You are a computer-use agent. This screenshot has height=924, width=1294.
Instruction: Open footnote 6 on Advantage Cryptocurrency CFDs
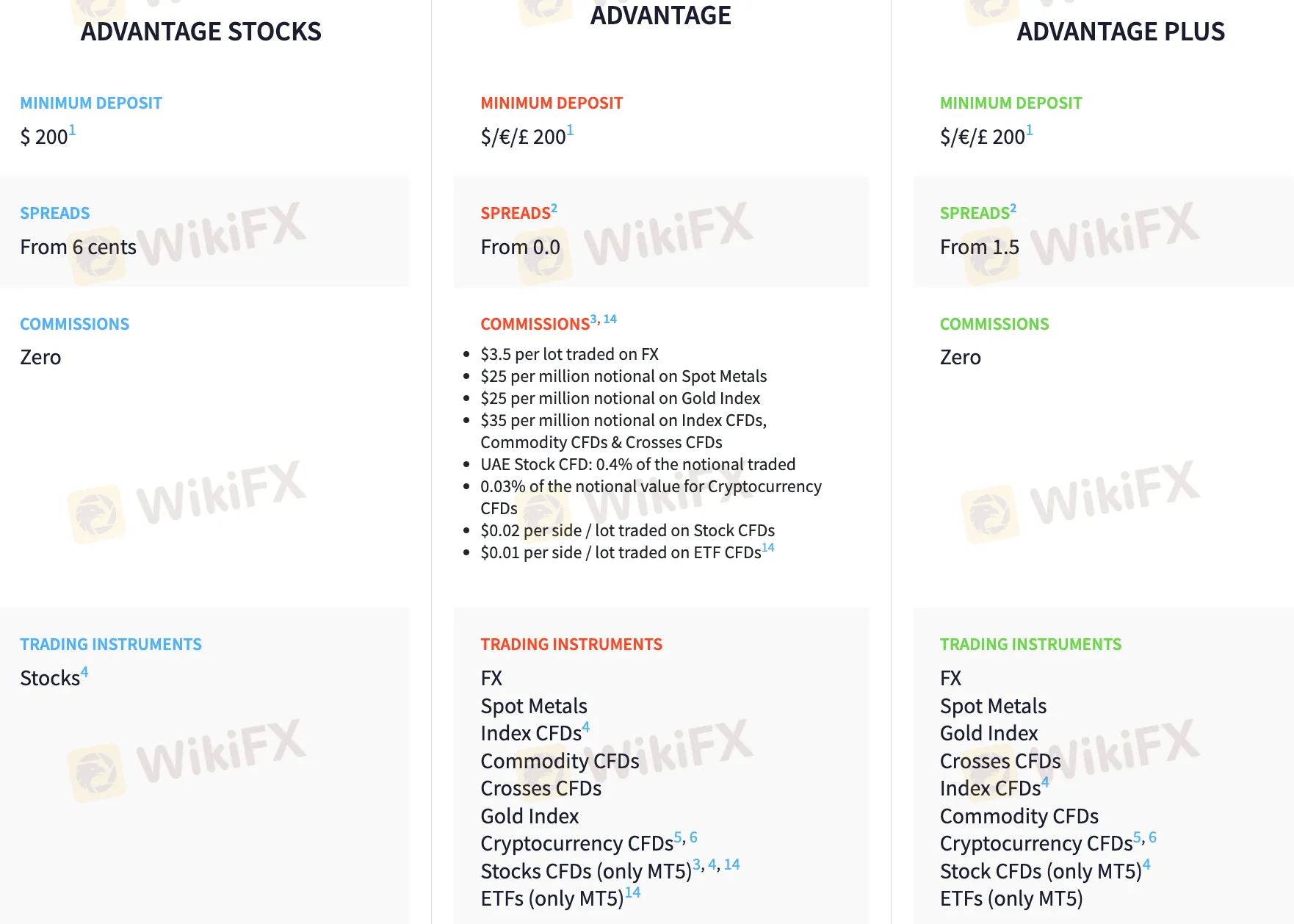pos(693,837)
